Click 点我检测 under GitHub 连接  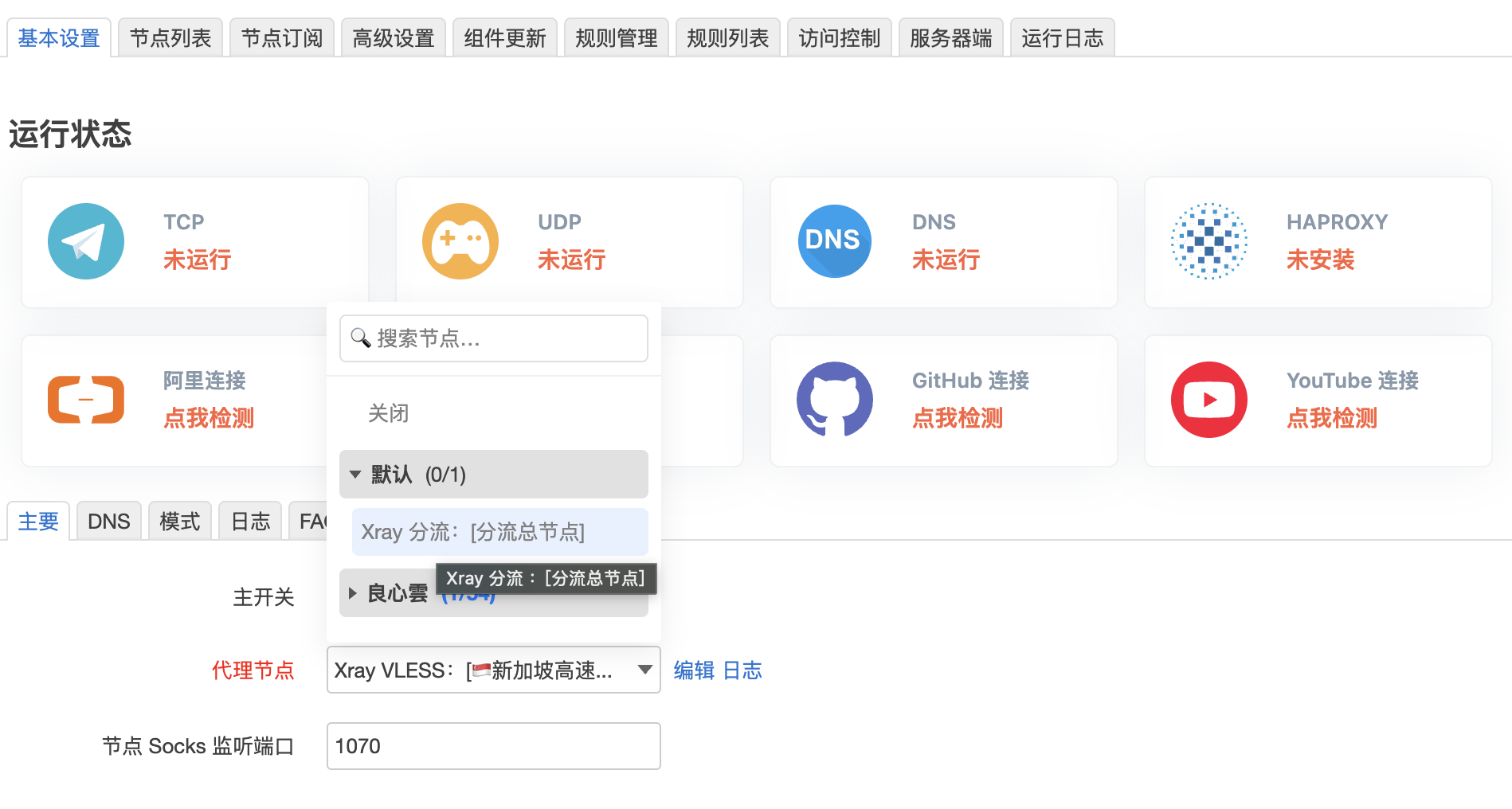click(958, 418)
